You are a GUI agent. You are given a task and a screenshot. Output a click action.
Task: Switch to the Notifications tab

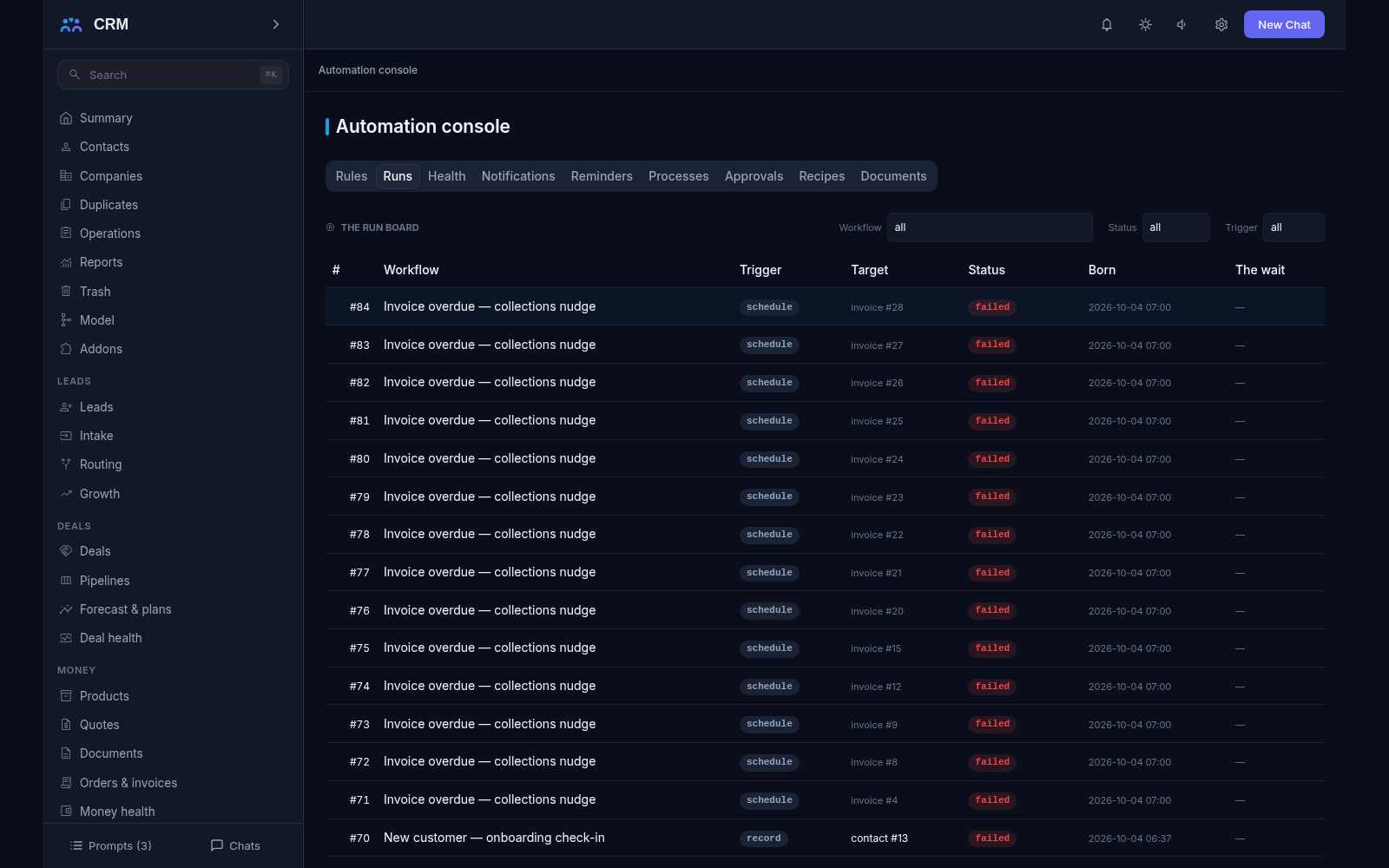(x=518, y=176)
